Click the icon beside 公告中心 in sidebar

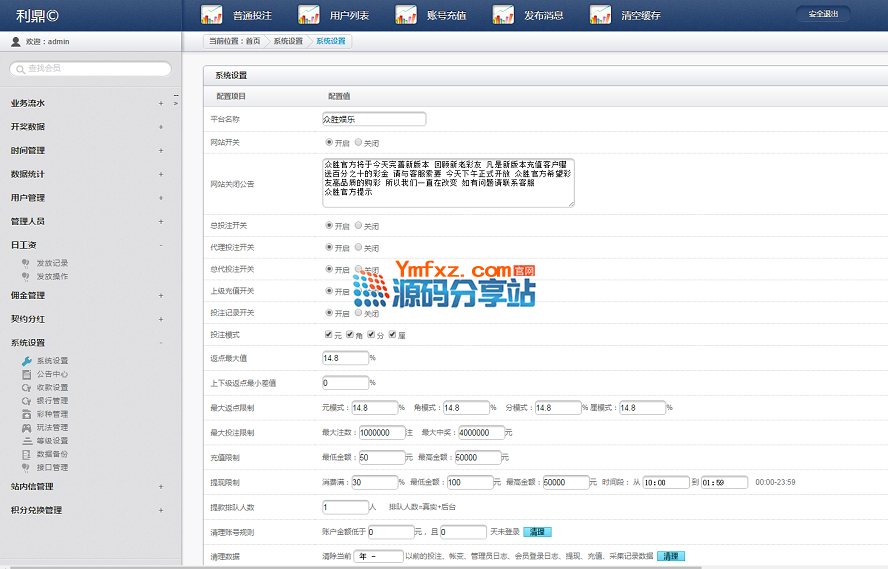click(x=27, y=374)
